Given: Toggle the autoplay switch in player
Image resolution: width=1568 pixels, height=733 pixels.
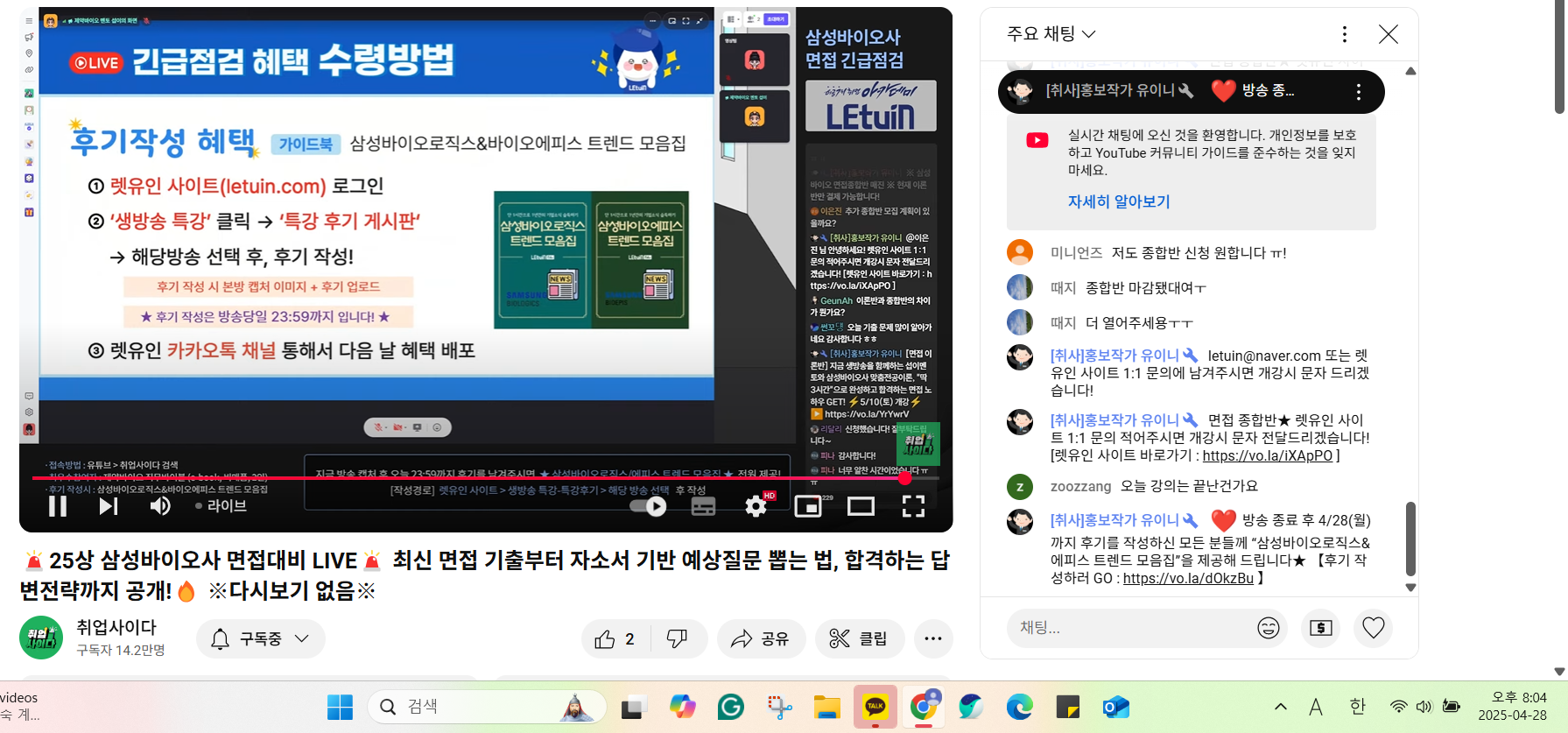Looking at the screenshot, I should tap(649, 506).
